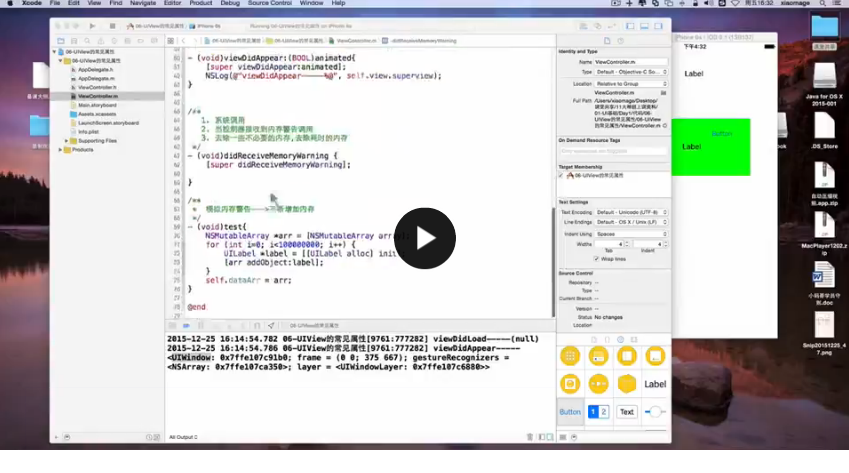Viewport: 849px width, 473px height.
Task: Show the File inspector tab
Action: click(x=607, y=41)
